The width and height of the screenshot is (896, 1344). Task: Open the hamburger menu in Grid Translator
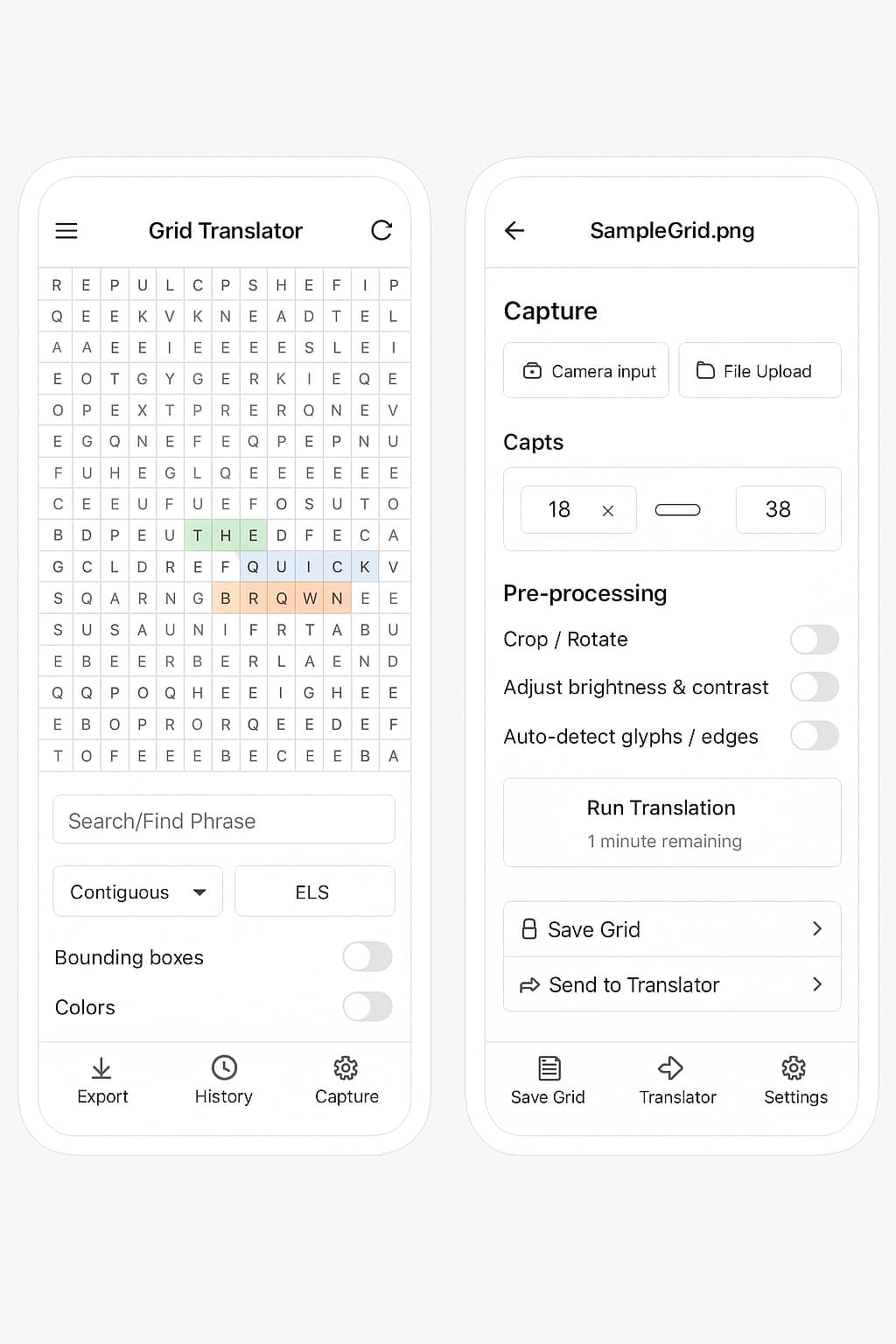(66, 231)
